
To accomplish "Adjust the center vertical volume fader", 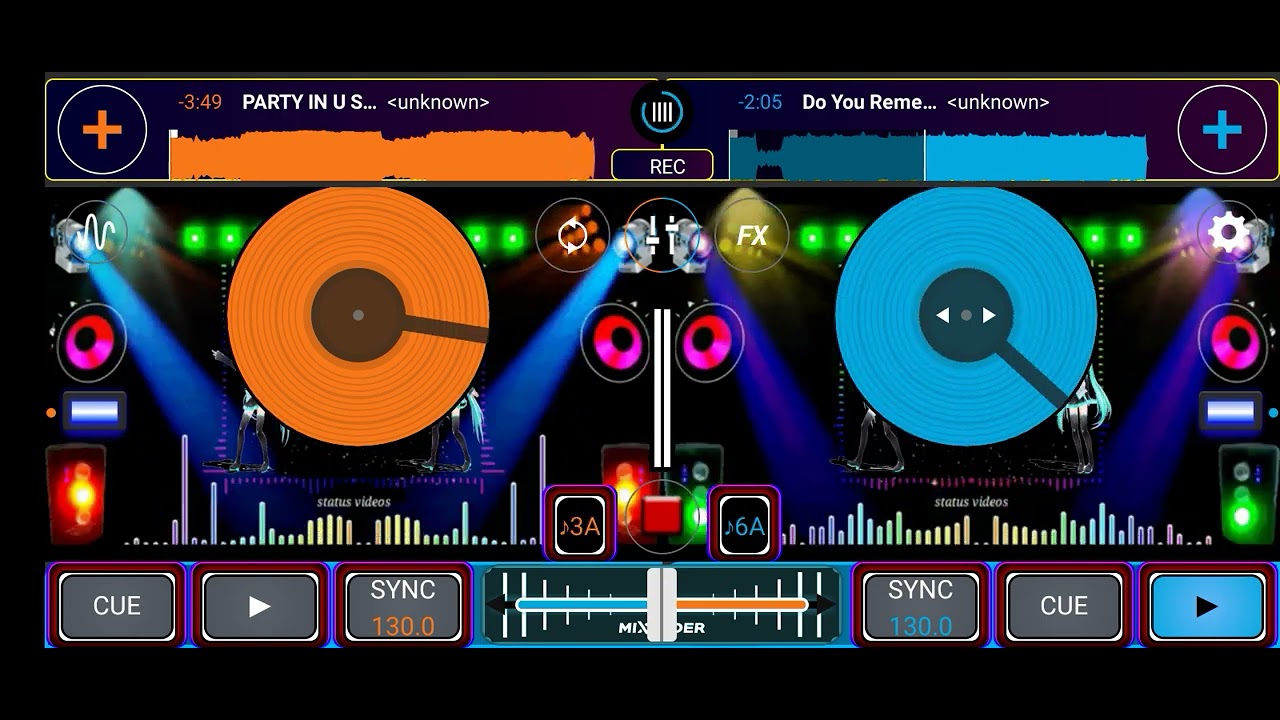I will [x=662, y=388].
